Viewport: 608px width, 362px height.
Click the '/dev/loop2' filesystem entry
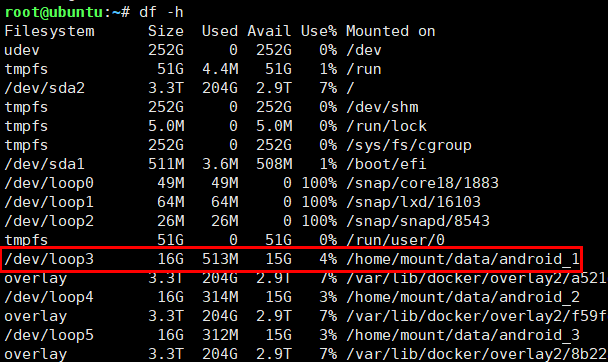coord(49,221)
